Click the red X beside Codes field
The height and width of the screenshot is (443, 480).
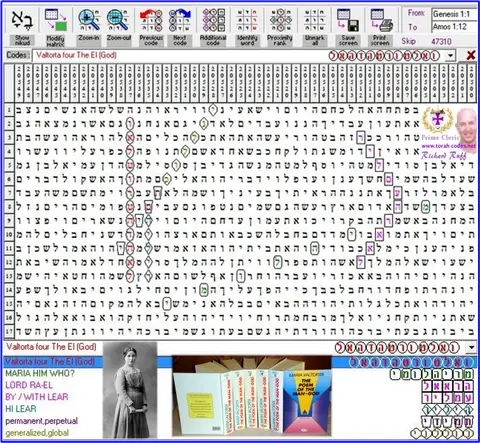point(471,55)
